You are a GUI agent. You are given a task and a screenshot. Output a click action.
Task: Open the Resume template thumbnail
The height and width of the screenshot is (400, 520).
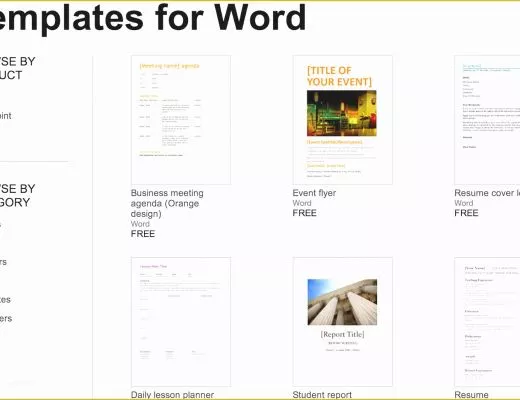click(487, 322)
